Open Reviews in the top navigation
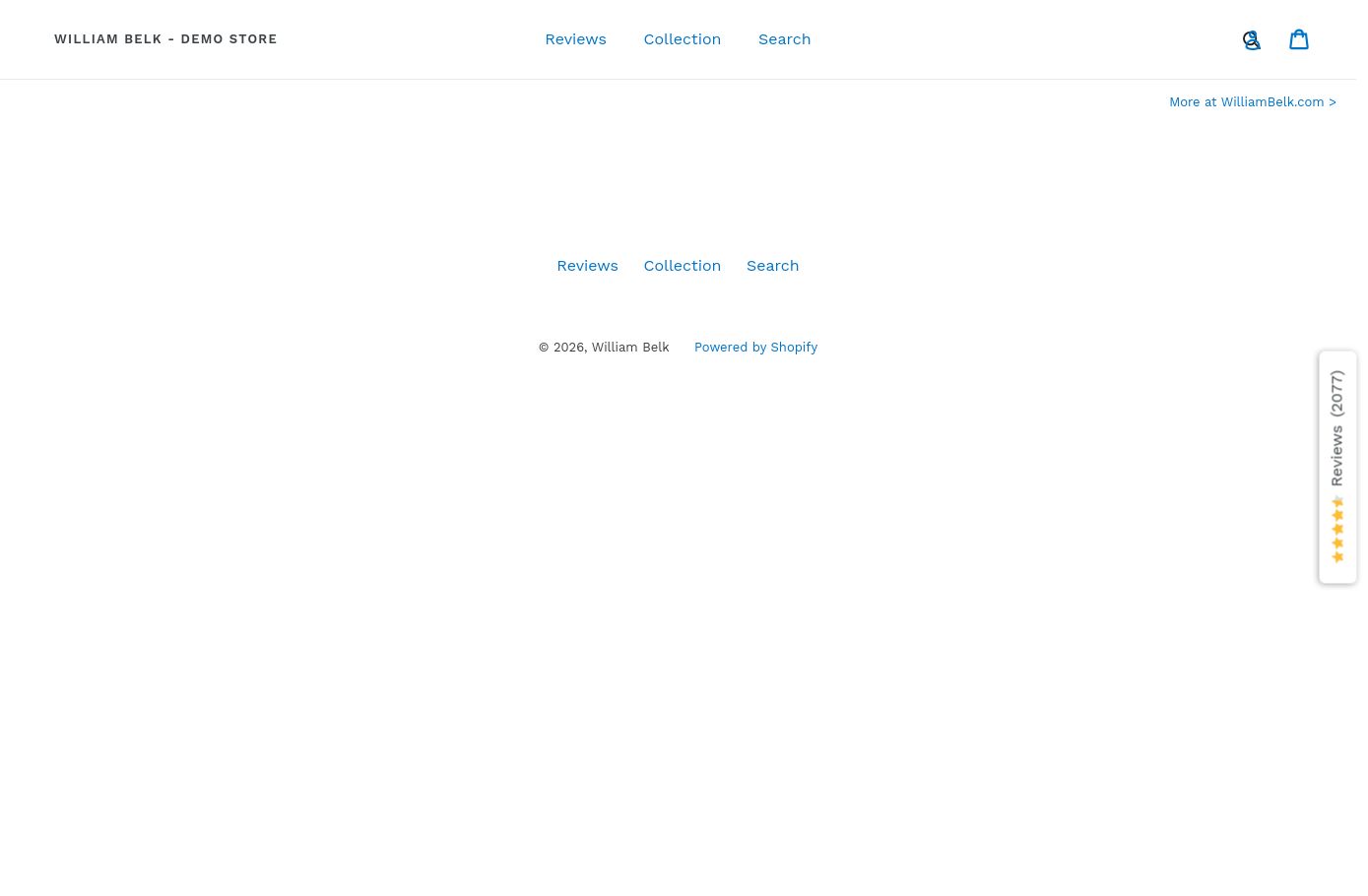1368x896 pixels. [575, 39]
